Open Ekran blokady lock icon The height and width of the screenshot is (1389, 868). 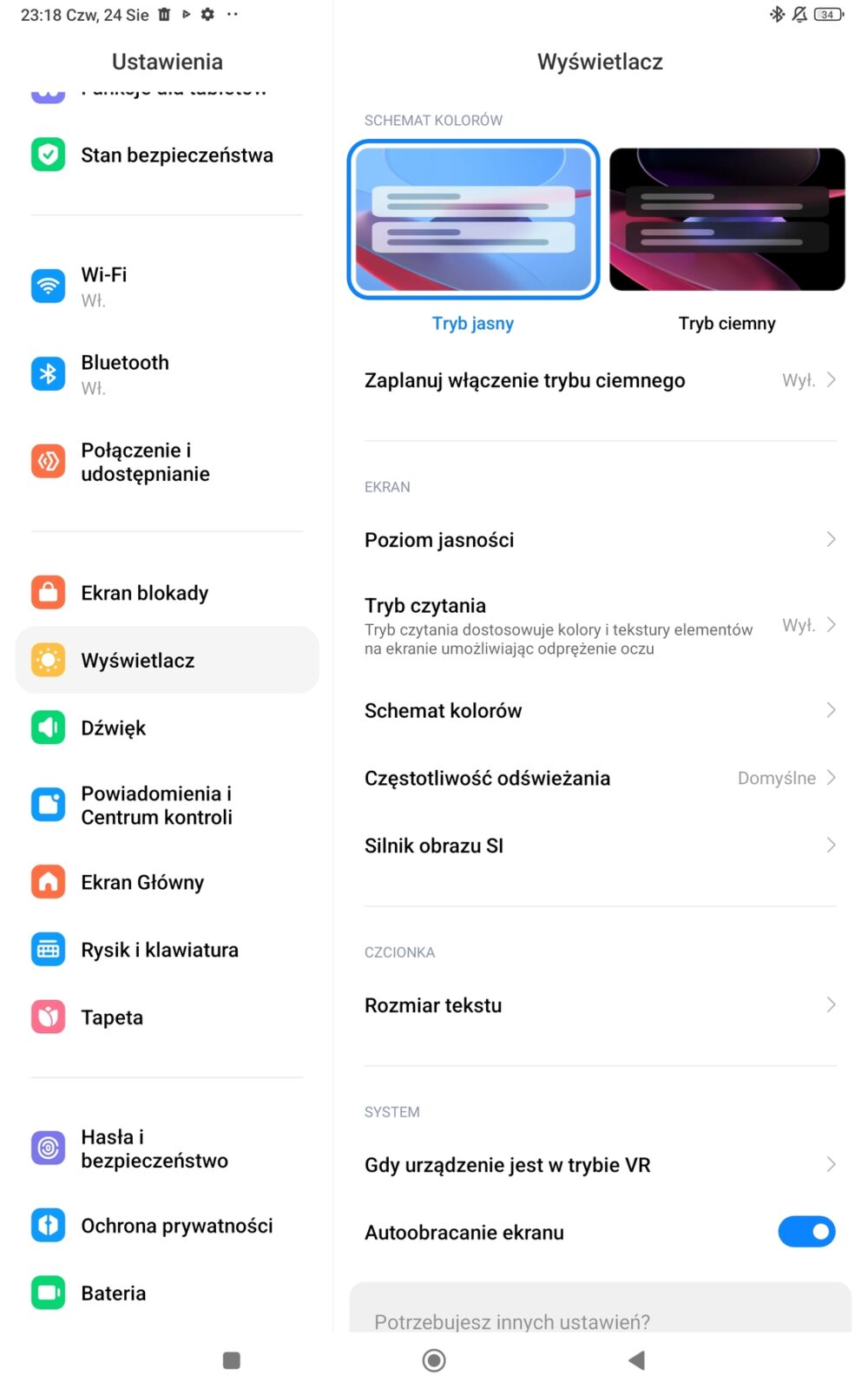(x=48, y=592)
